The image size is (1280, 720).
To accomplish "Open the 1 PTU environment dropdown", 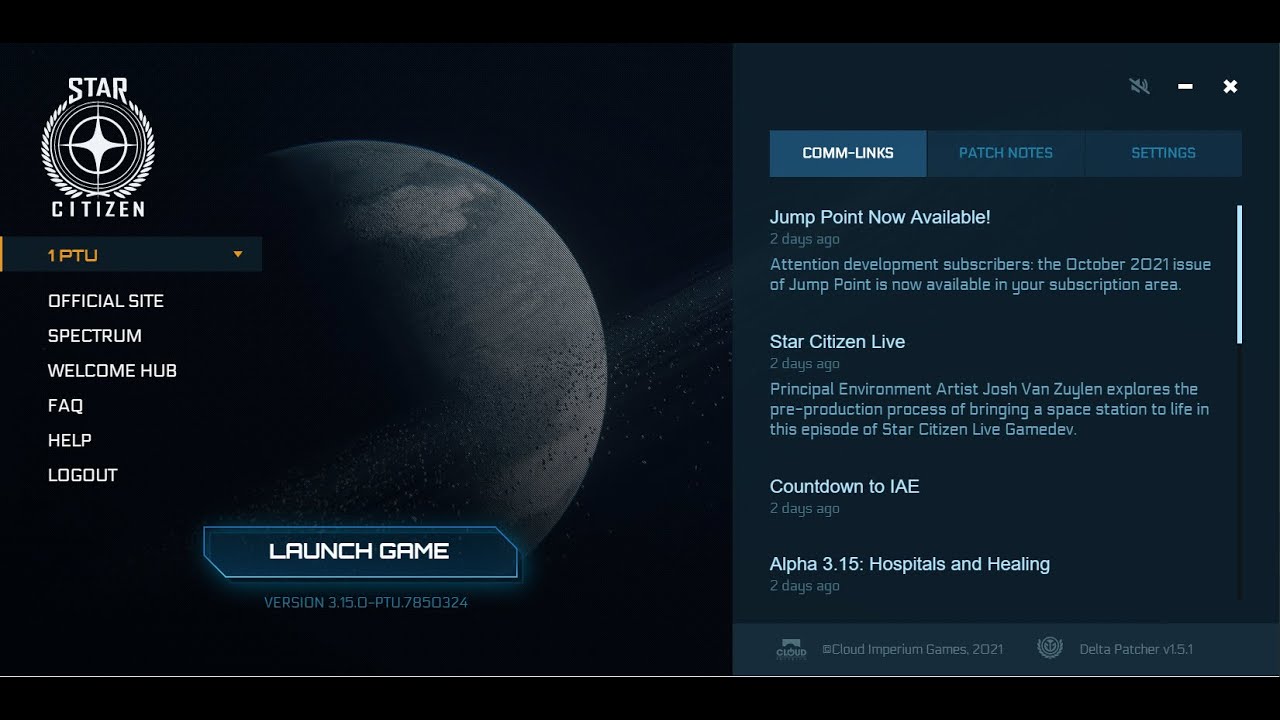I will (132, 255).
